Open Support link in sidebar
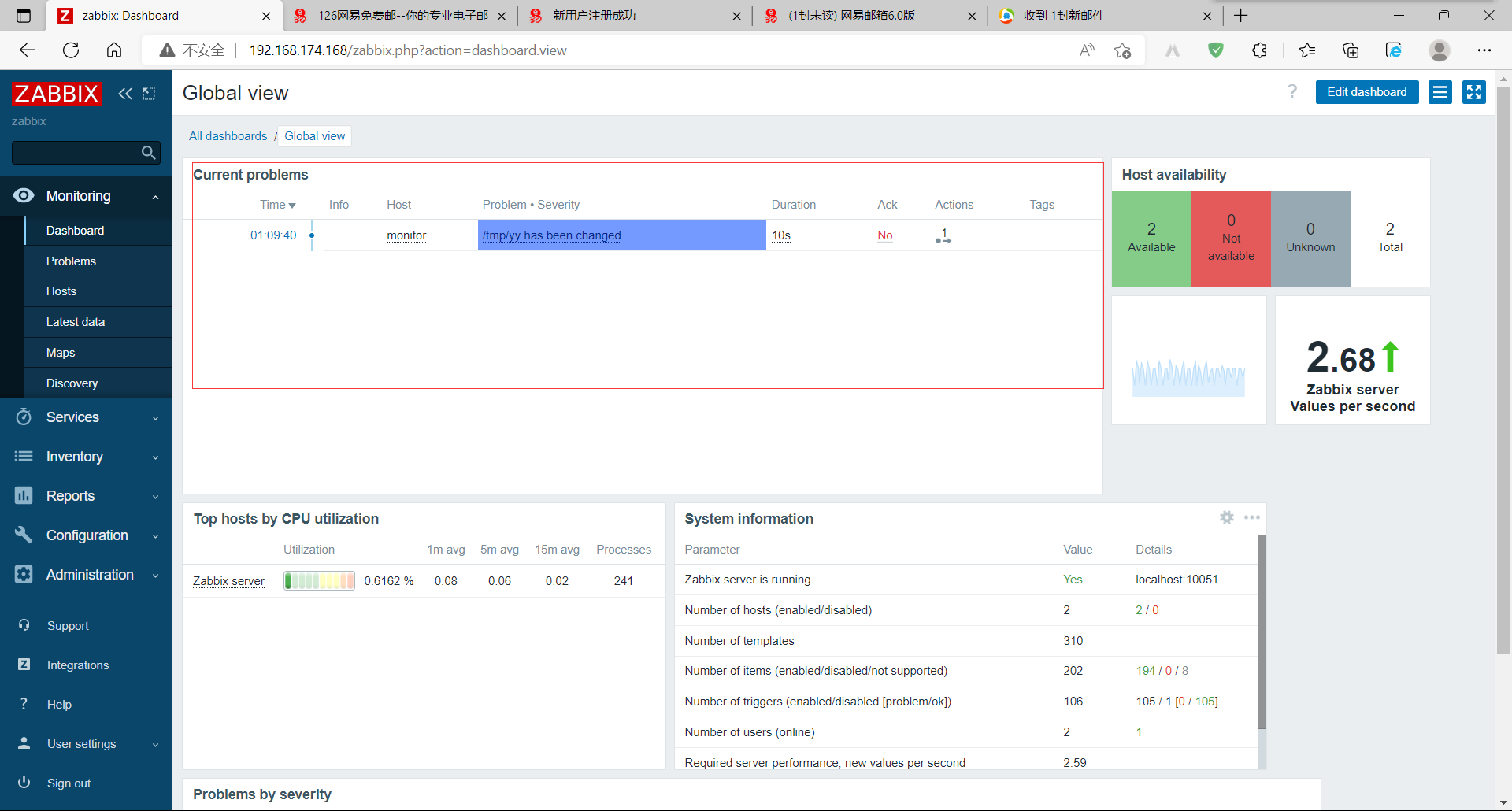The width and height of the screenshot is (1512, 811). click(68, 626)
